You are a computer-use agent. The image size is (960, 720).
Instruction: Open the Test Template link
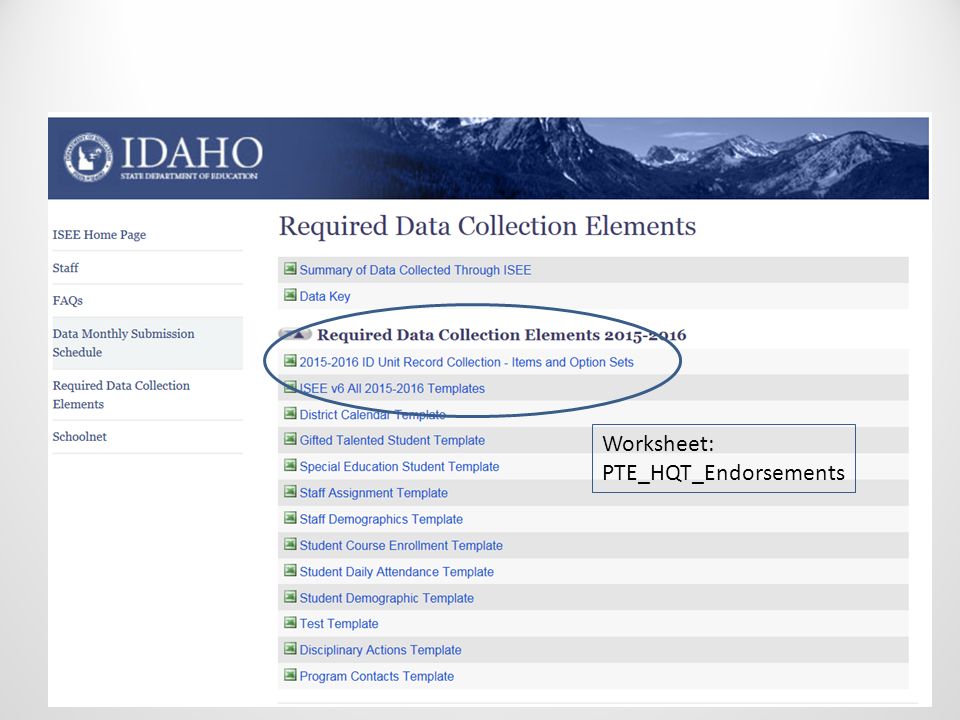point(339,624)
